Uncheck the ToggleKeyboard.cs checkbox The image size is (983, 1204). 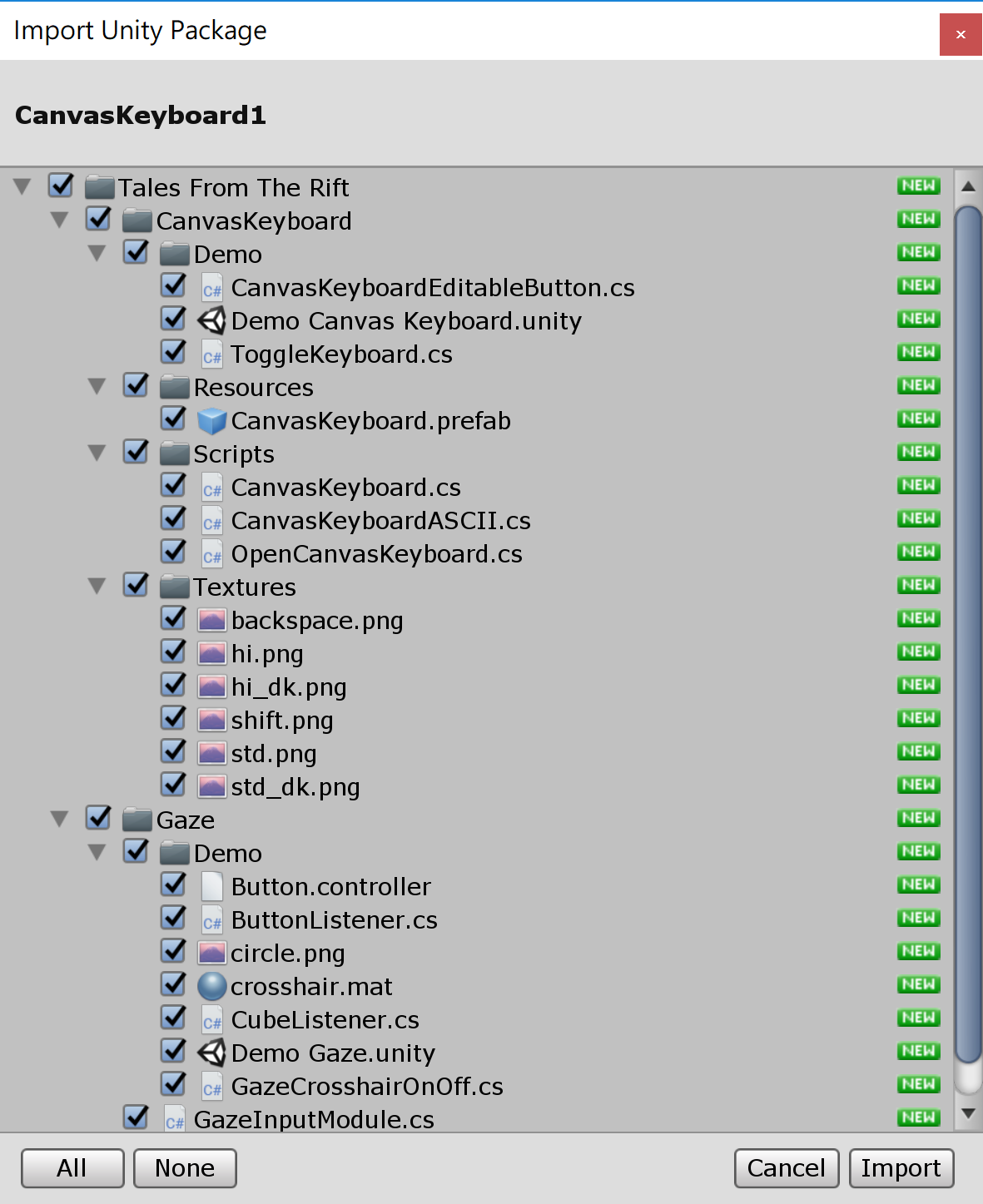[x=172, y=352]
